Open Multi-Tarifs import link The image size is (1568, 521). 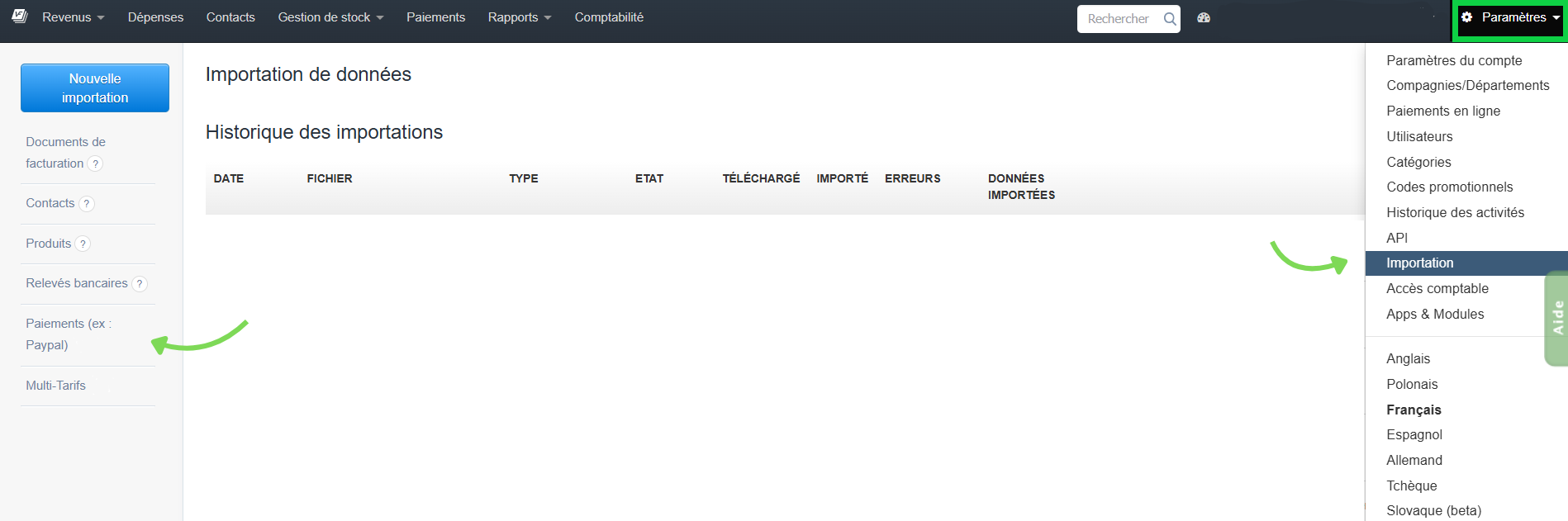click(x=55, y=386)
